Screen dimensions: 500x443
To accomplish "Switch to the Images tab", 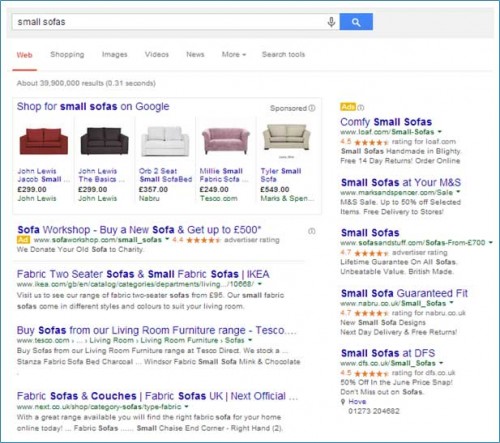I will pyautogui.click(x=115, y=54).
